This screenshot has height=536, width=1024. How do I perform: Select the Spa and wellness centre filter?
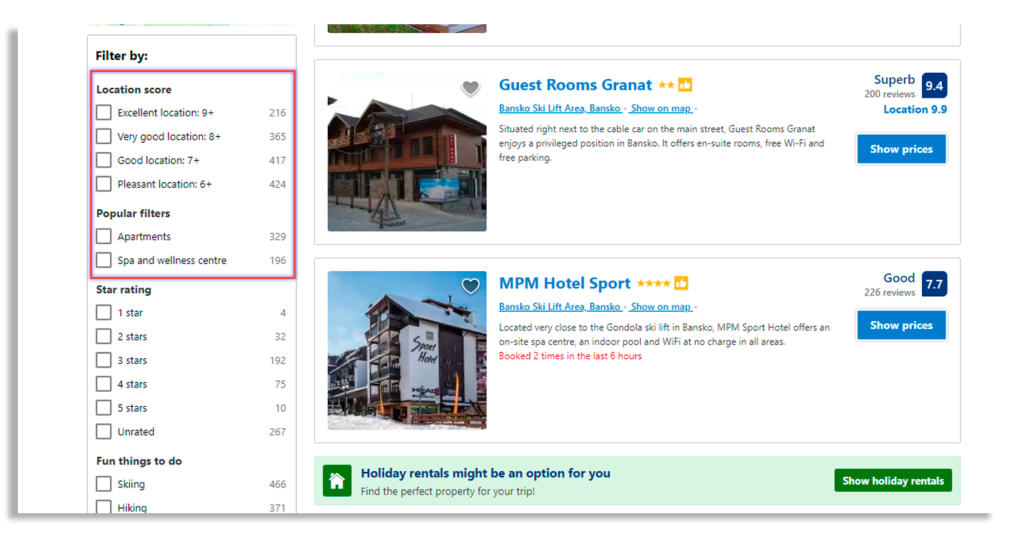(x=104, y=261)
